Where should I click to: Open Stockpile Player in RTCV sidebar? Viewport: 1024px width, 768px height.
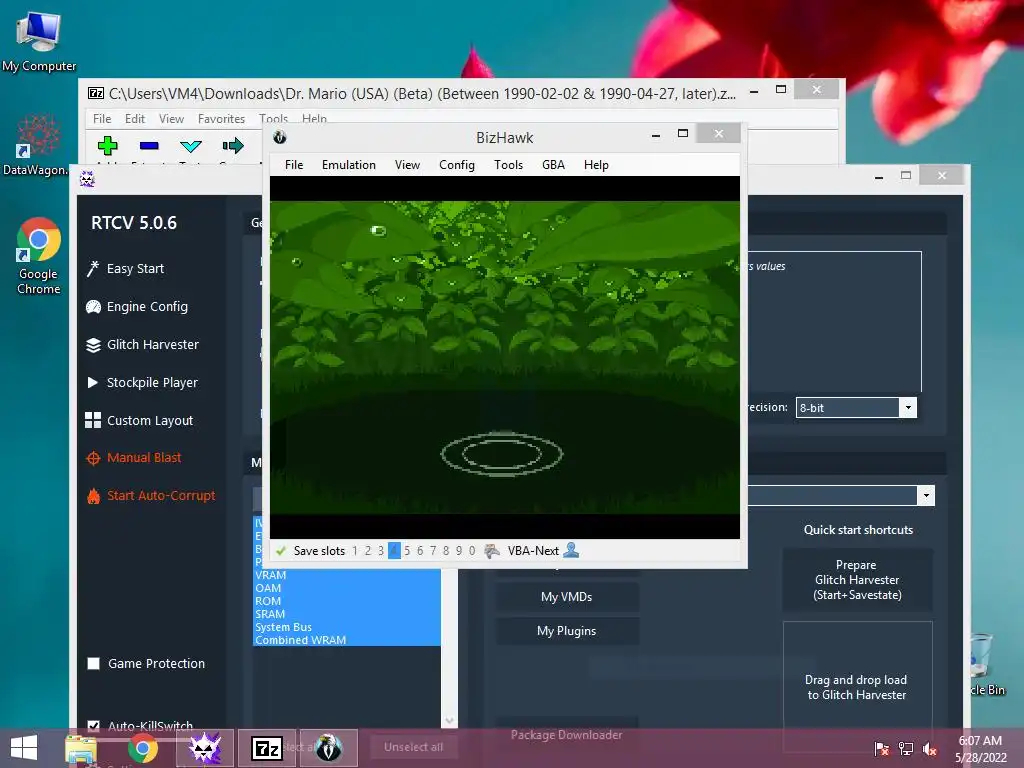(x=142, y=382)
